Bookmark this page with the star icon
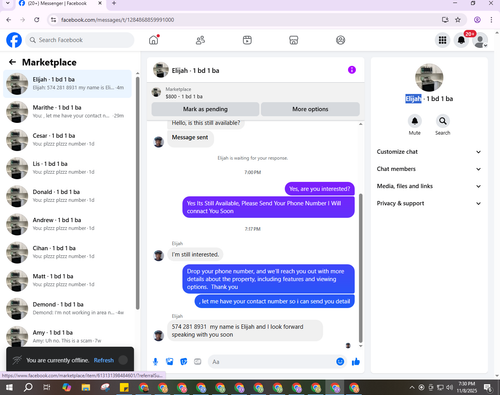 pyautogui.click(x=458, y=20)
